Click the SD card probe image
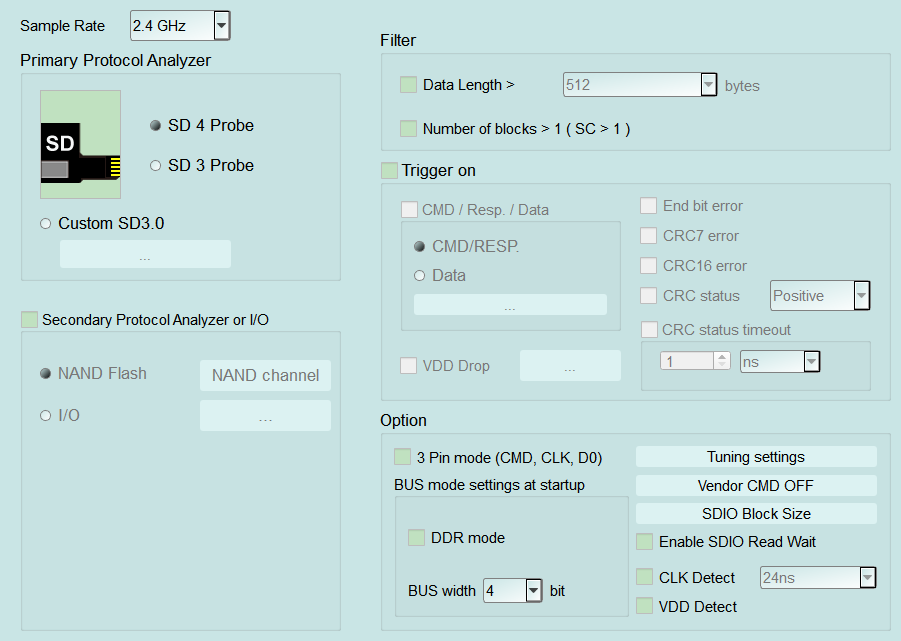 pos(80,144)
